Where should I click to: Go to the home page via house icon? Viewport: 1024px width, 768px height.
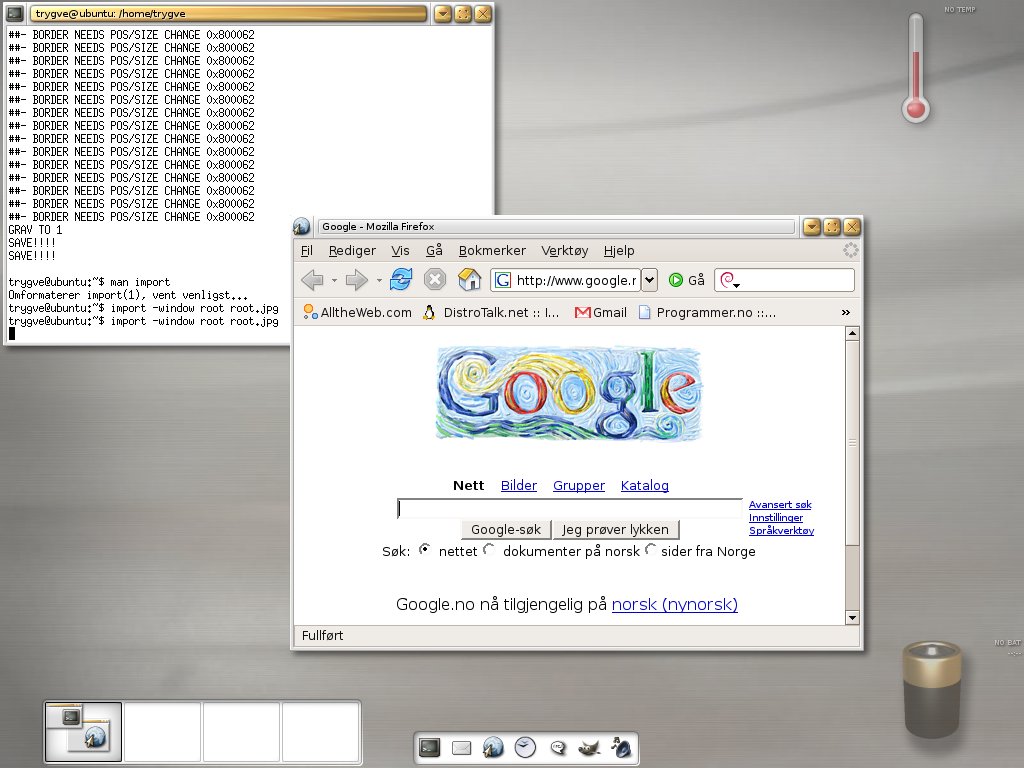(x=469, y=280)
